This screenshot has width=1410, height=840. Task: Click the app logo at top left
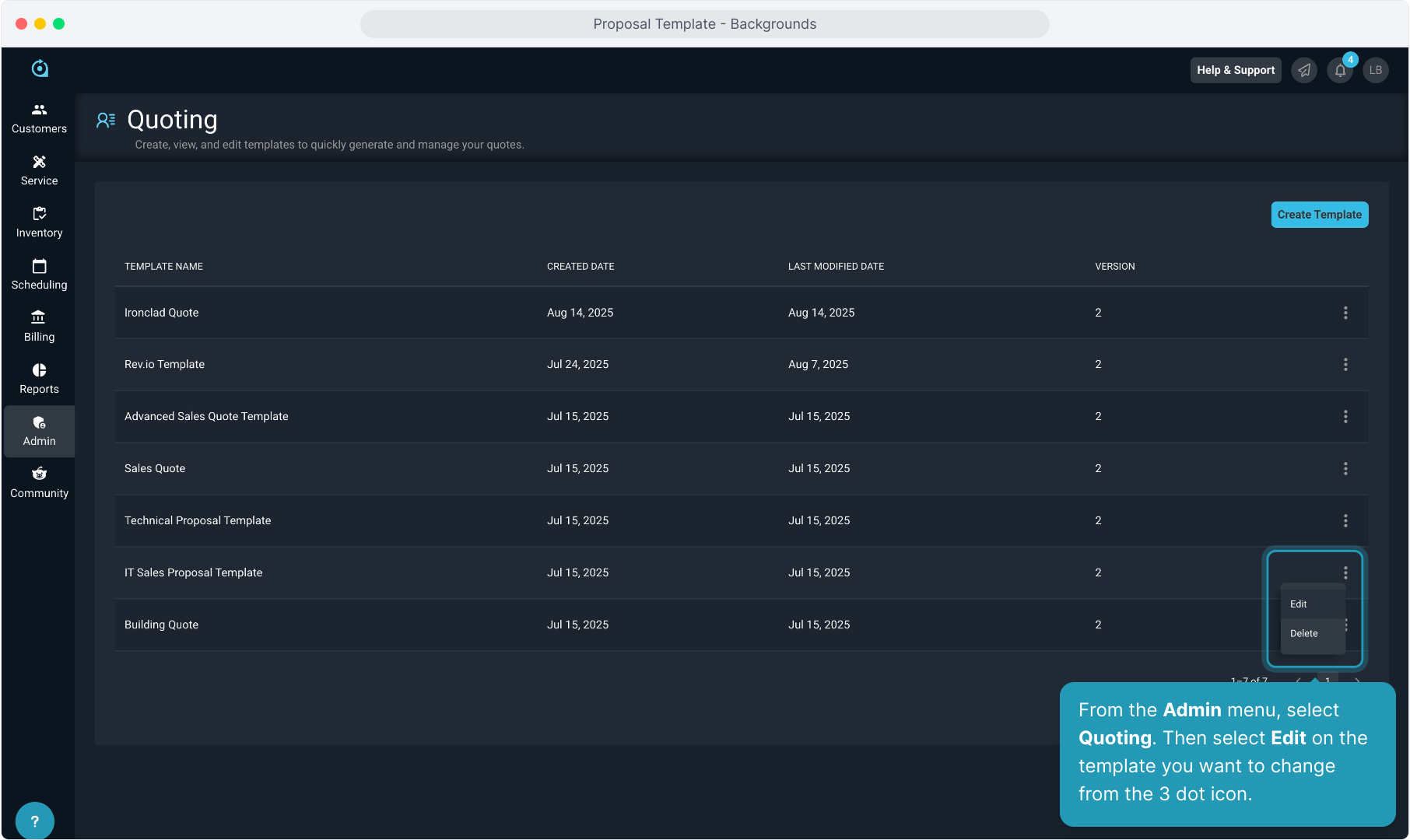[x=40, y=68]
